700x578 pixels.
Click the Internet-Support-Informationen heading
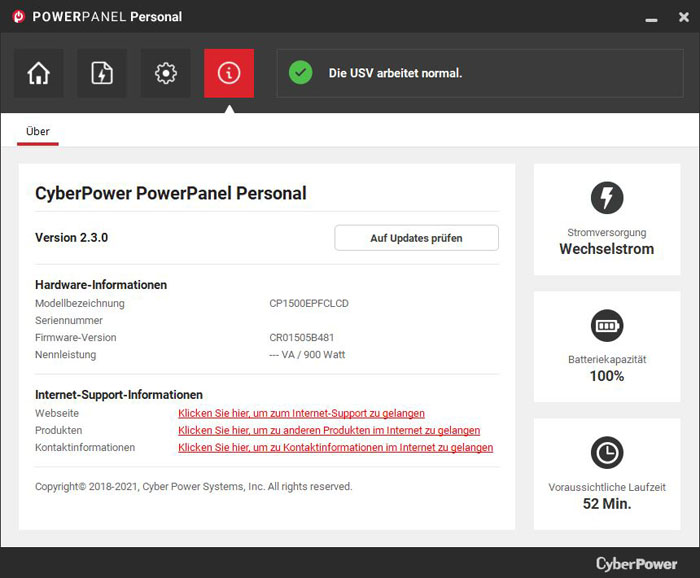(x=119, y=395)
